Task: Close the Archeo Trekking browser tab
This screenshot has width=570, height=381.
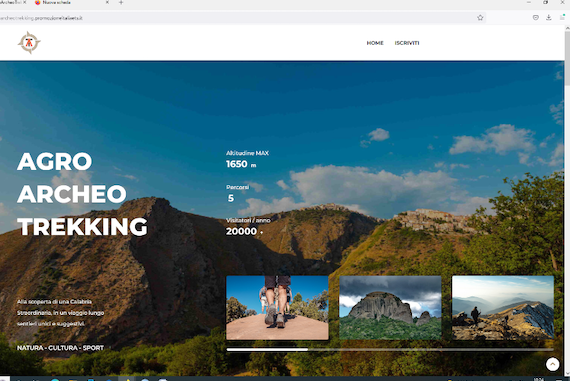Action: [x=25, y=3]
